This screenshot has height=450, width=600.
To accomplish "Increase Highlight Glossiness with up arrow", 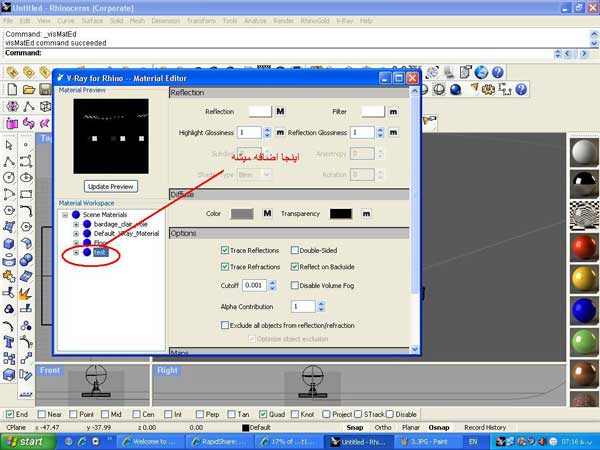I will click(x=267, y=130).
